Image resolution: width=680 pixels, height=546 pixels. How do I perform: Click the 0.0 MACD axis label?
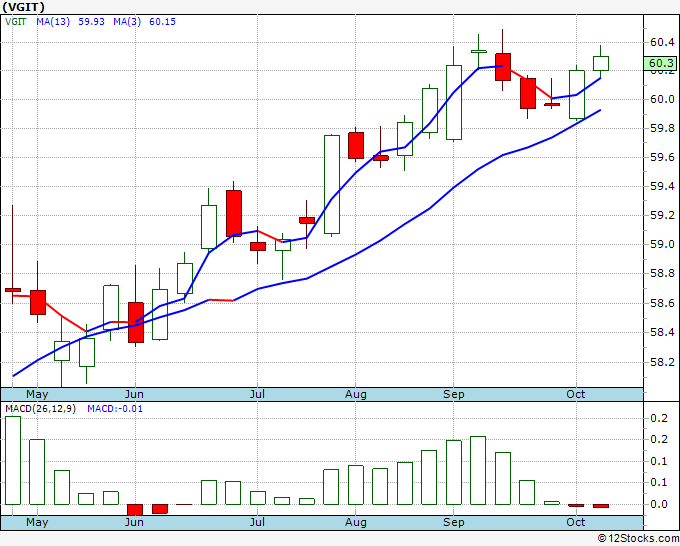click(x=659, y=504)
